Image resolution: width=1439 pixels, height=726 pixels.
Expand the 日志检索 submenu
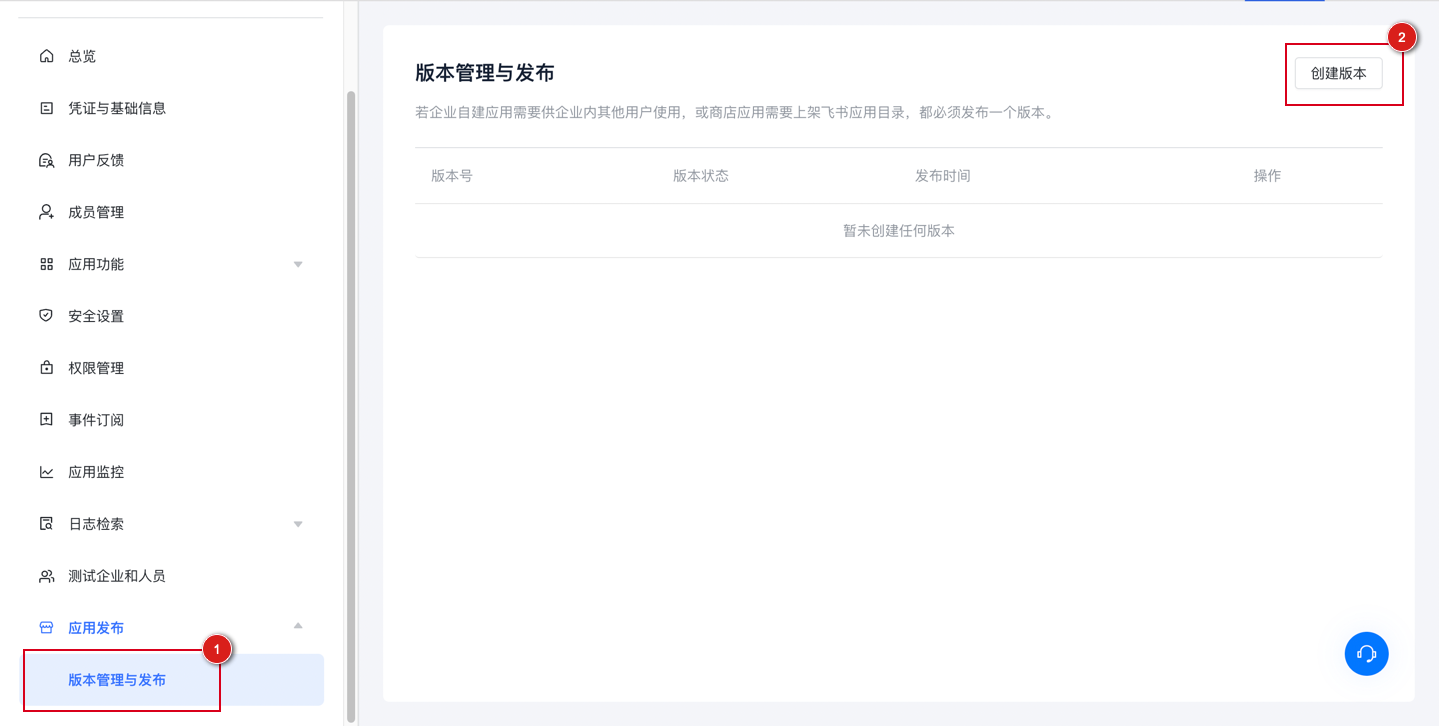point(297,523)
